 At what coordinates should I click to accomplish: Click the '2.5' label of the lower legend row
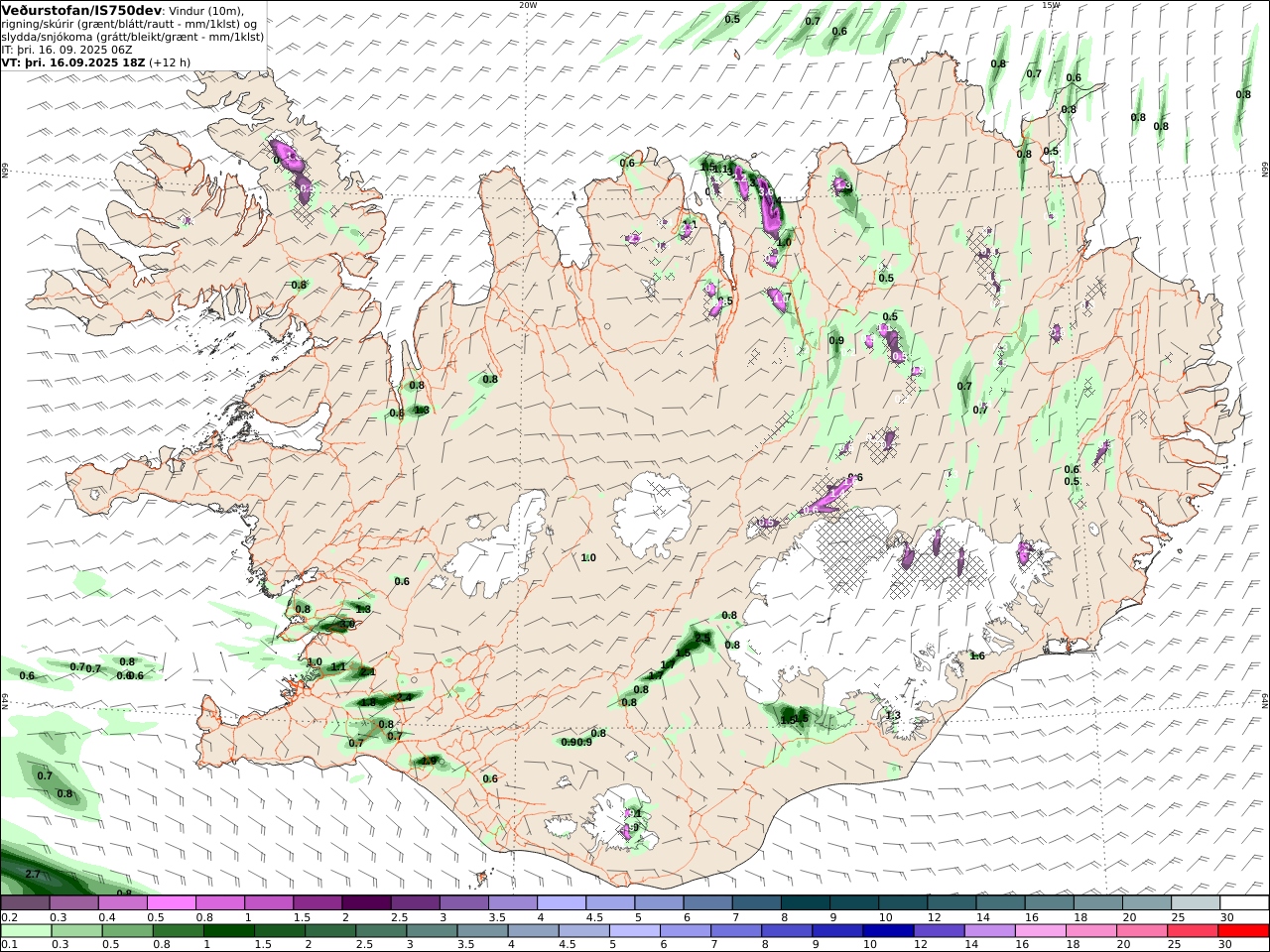[364, 944]
